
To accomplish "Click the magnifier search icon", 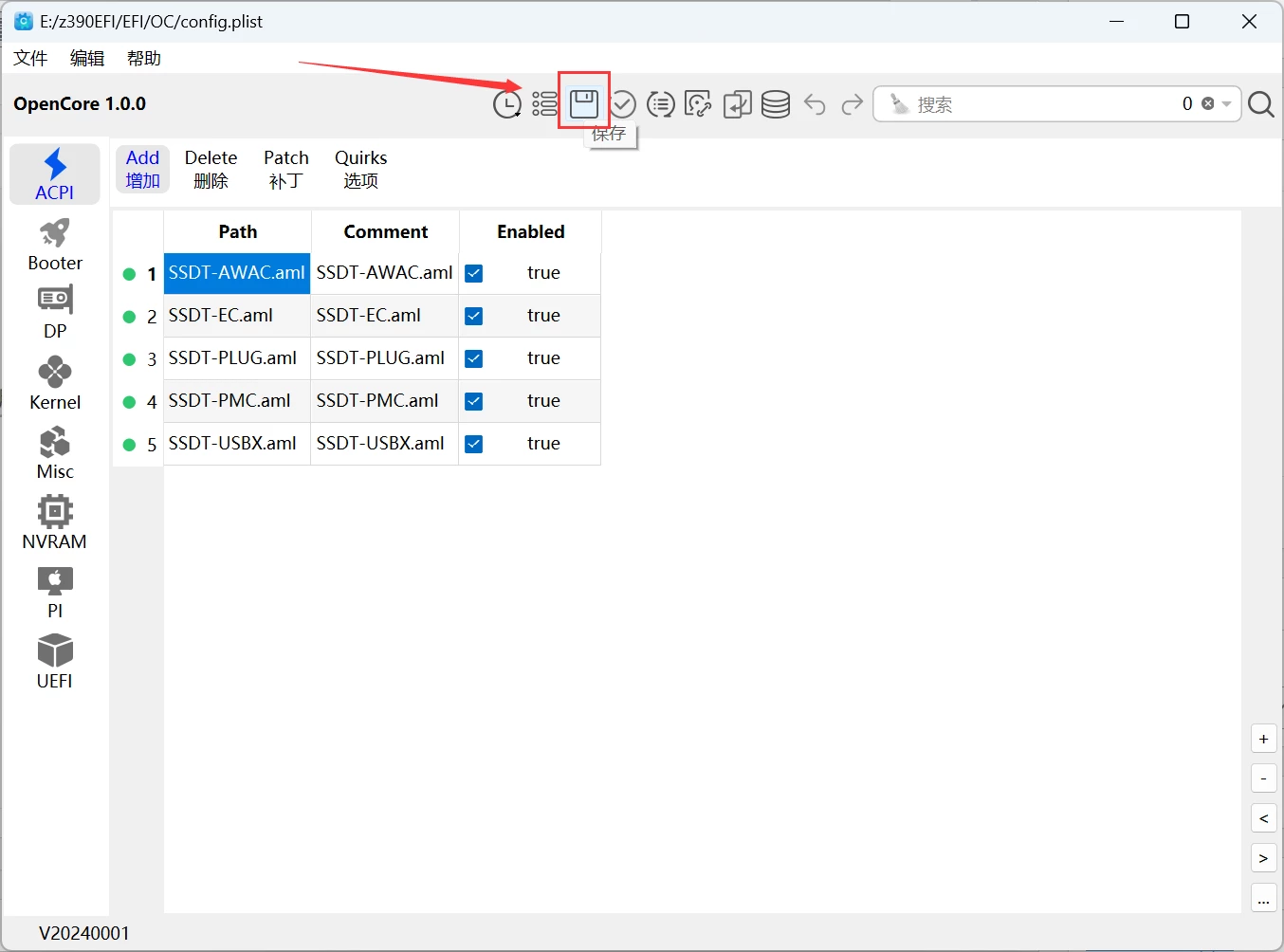I will pos(1260,104).
